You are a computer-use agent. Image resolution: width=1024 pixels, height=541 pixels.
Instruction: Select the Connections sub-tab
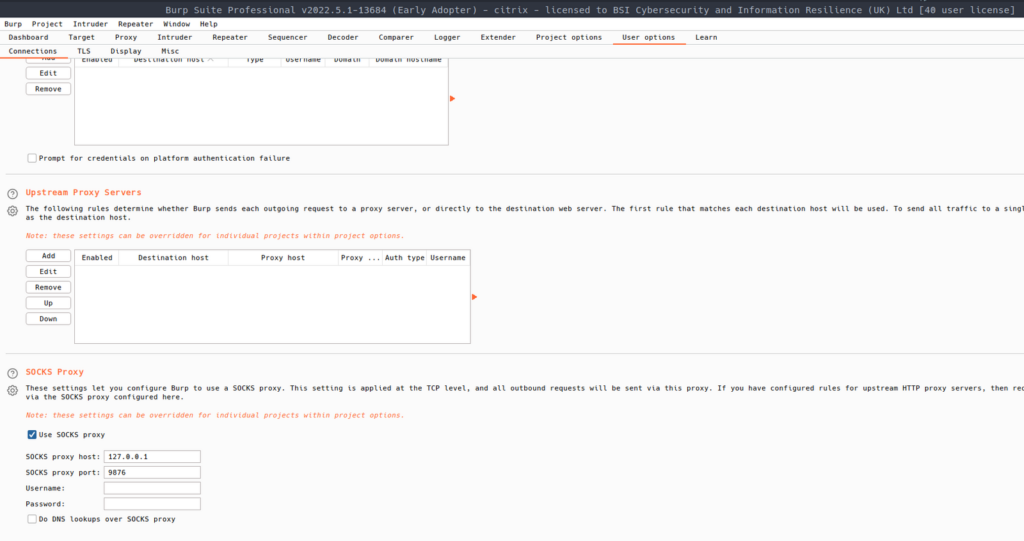tap(33, 51)
